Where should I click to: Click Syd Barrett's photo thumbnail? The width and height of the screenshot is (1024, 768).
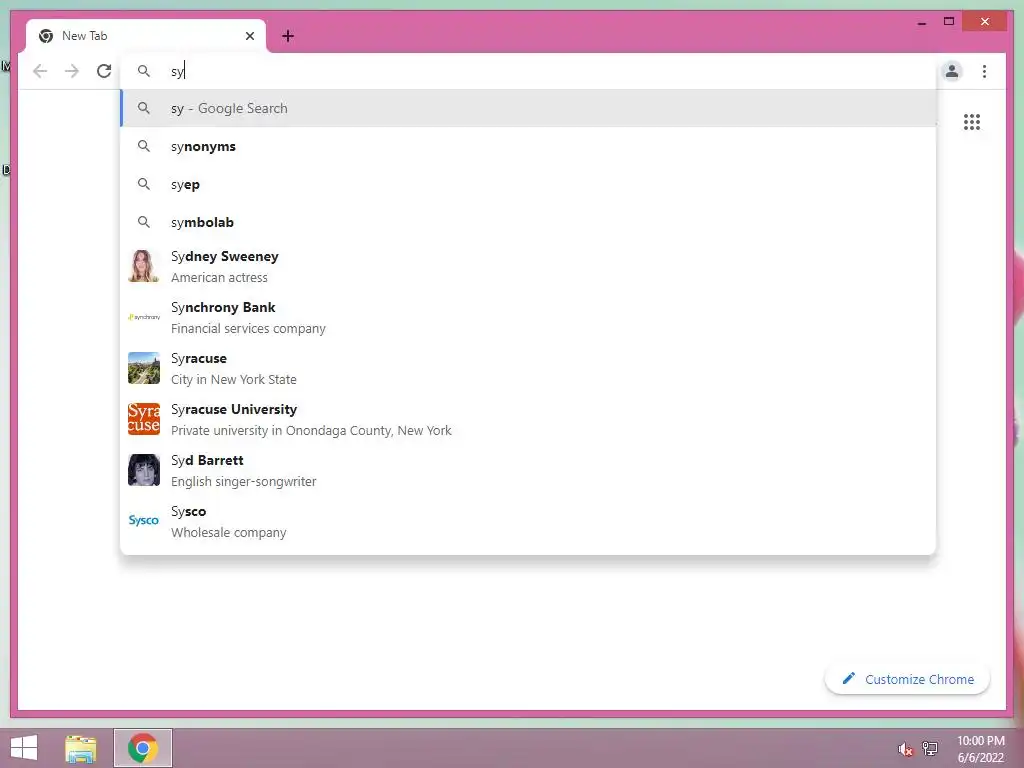144,470
